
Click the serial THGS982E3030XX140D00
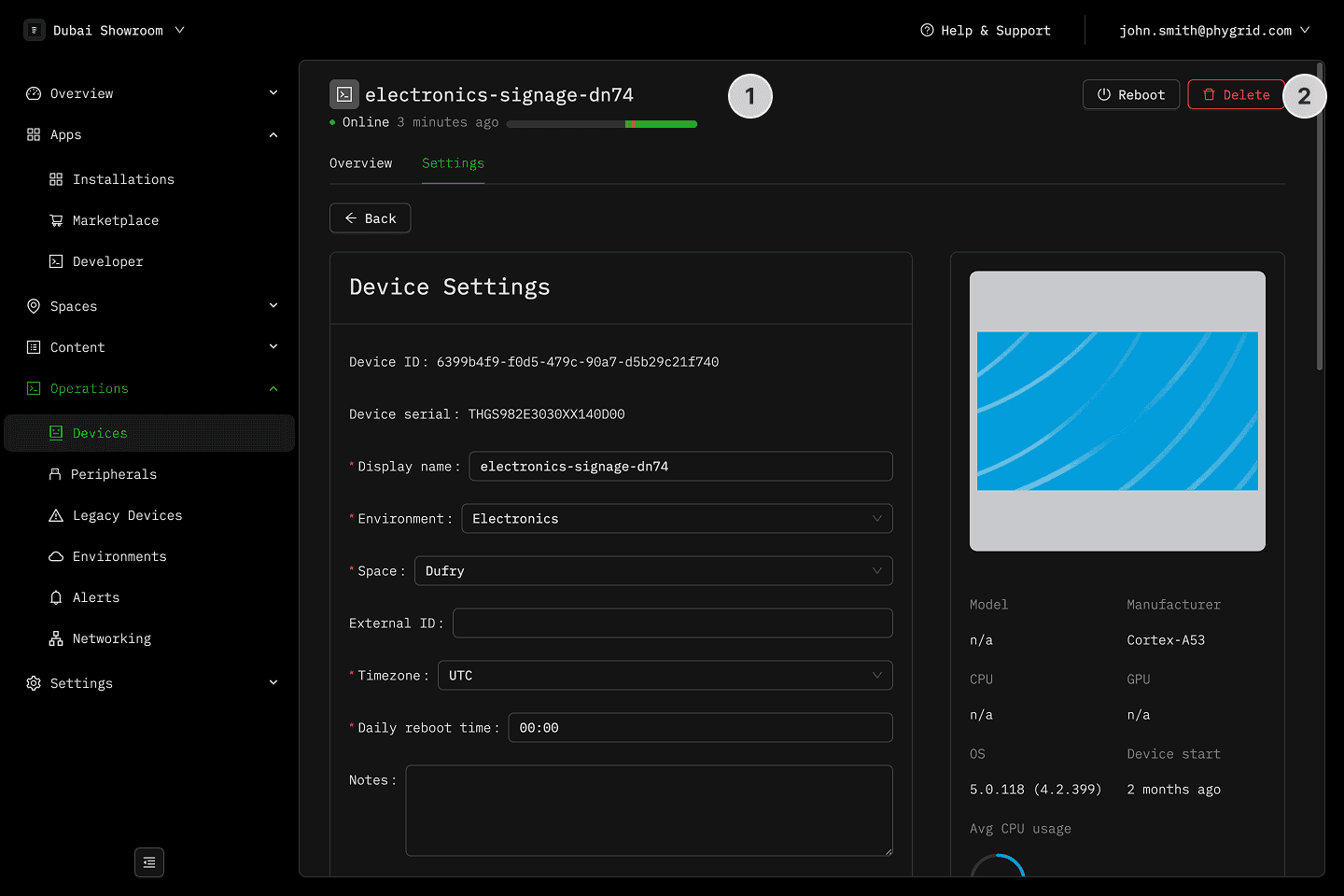point(547,414)
